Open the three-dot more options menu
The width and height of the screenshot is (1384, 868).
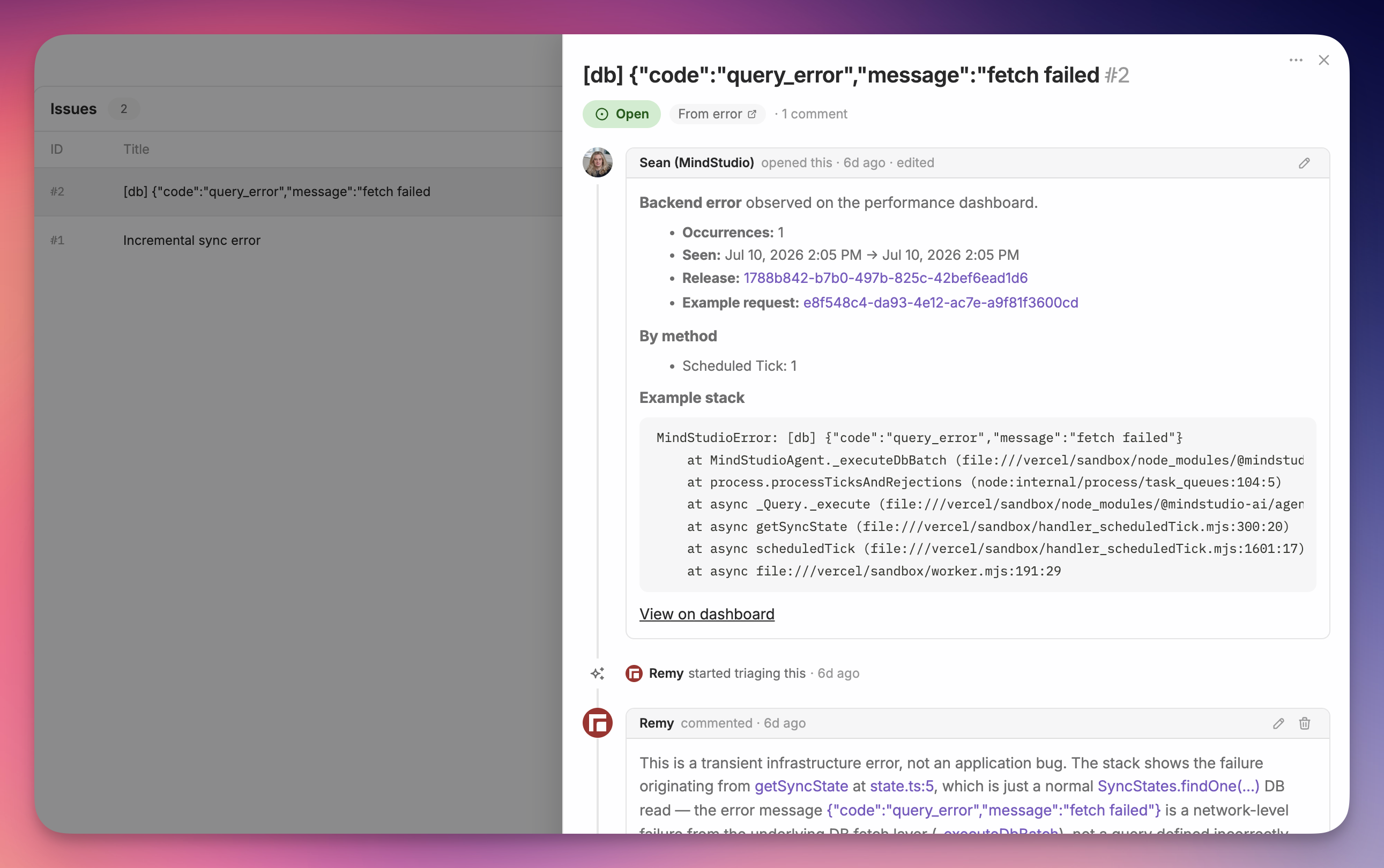coord(1296,60)
